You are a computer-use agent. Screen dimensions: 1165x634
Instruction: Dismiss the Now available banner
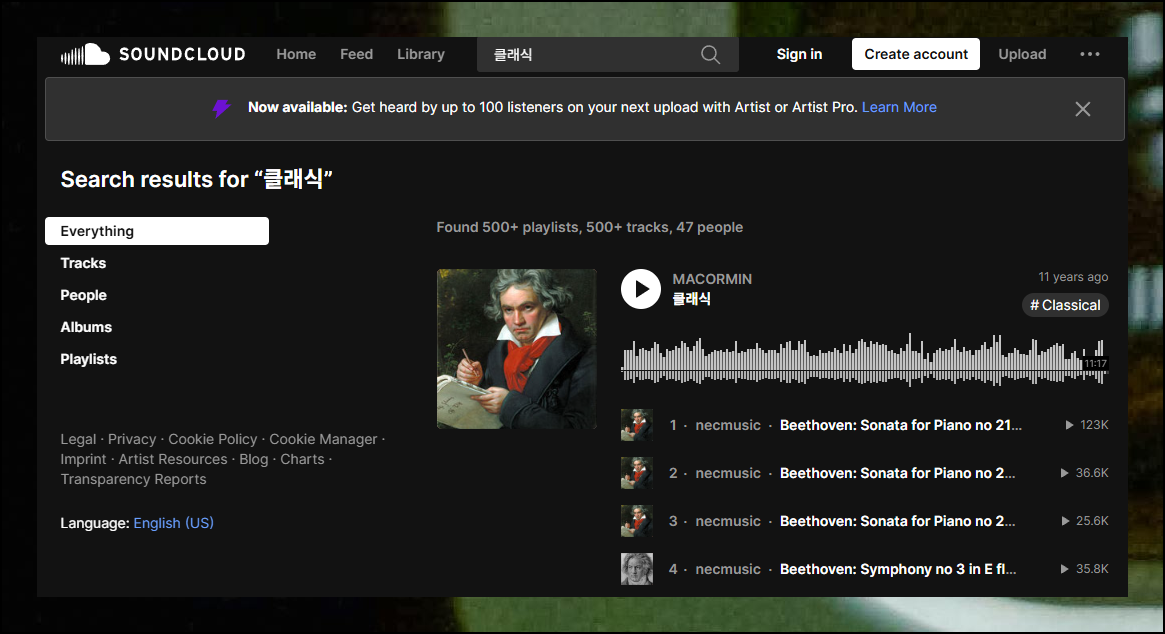[x=1083, y=109]
